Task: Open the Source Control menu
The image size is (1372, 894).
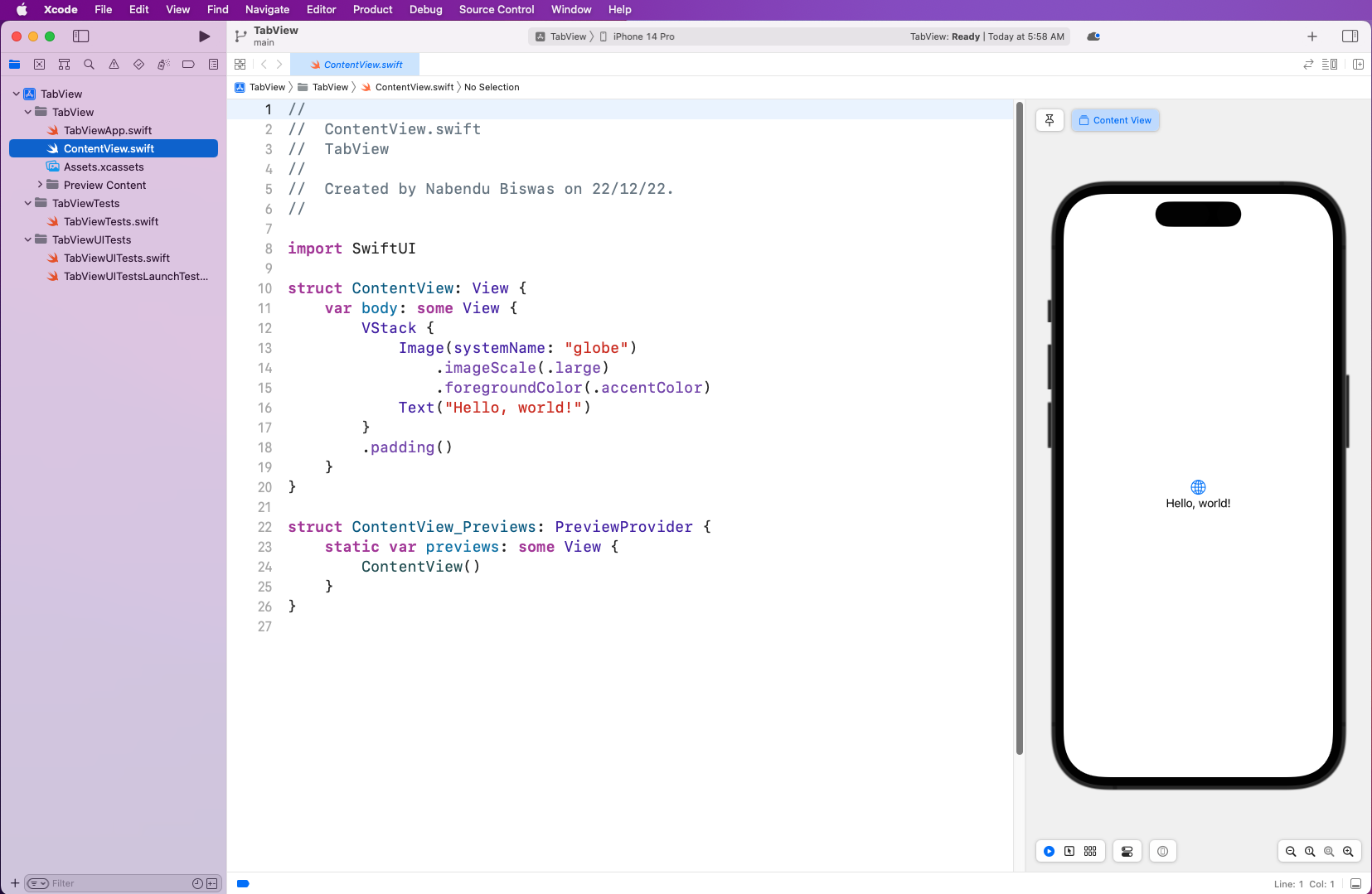Action: [497, 10]
